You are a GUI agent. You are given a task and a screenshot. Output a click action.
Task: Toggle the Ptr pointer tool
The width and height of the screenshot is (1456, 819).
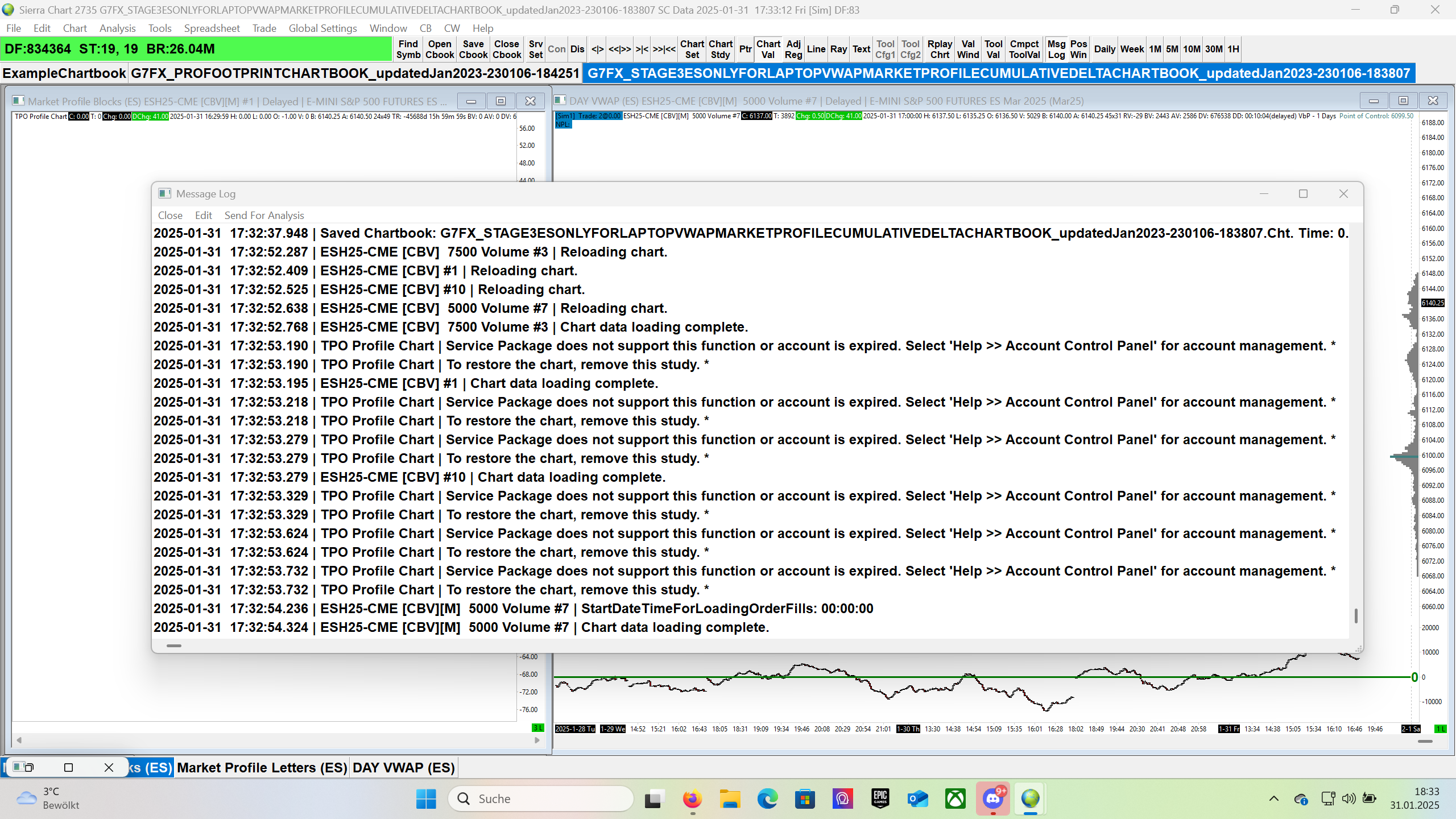point(745,49)
